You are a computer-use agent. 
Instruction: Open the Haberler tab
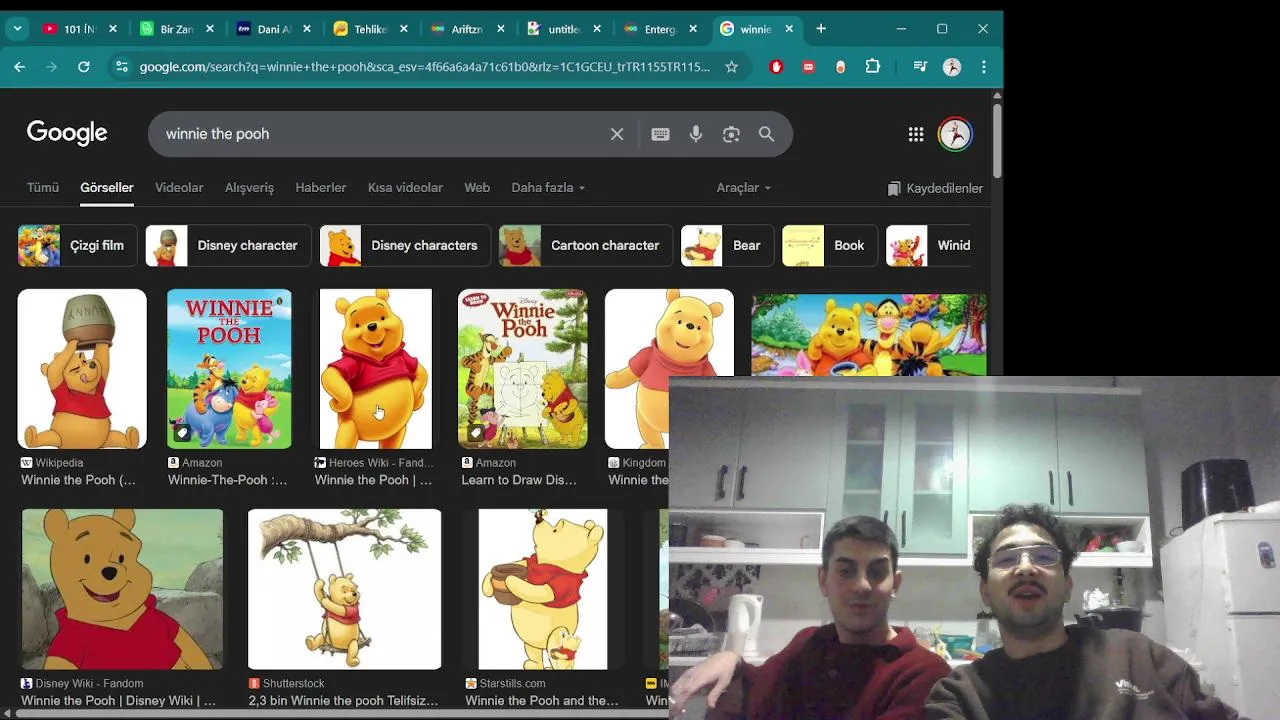click(x=321, y=188)
